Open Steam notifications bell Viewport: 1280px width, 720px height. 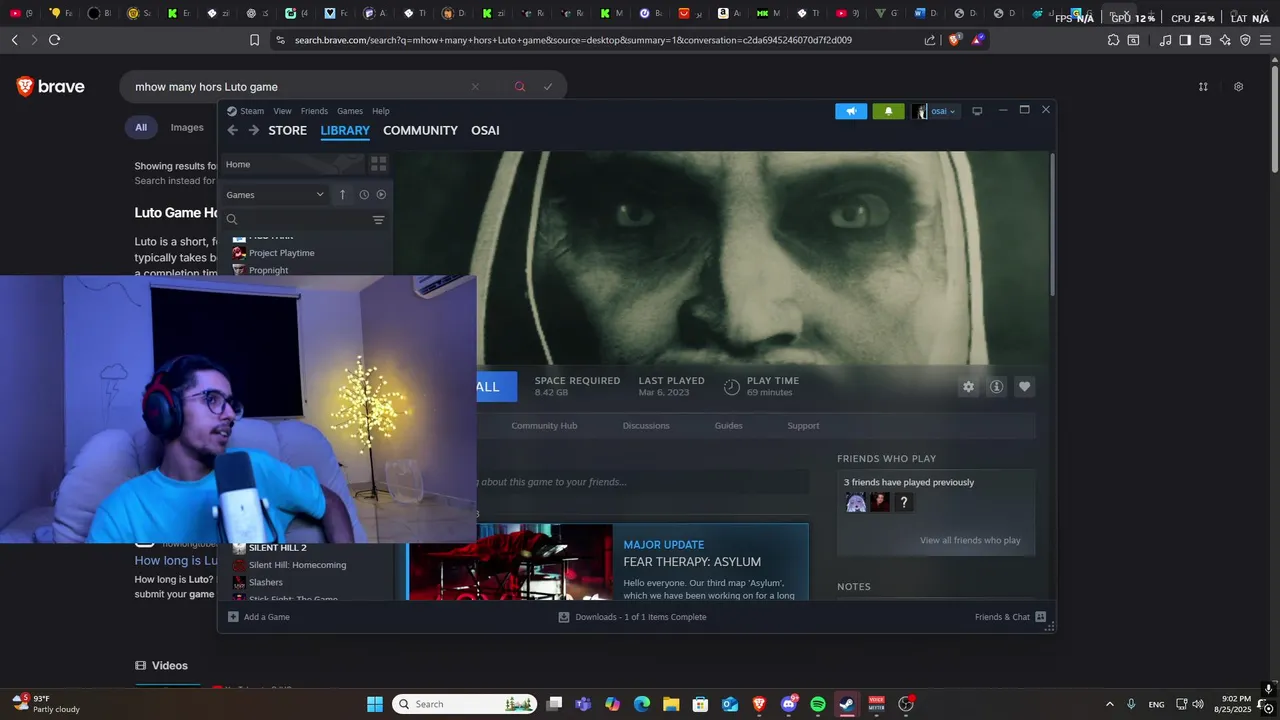pyautogui.click(x=888, y=111)
